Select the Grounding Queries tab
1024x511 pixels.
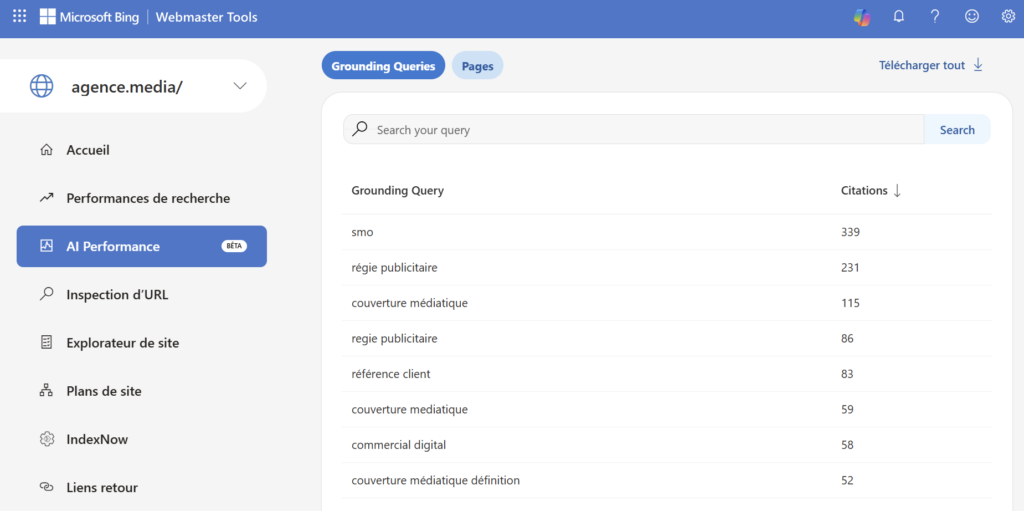coord(383,65)
